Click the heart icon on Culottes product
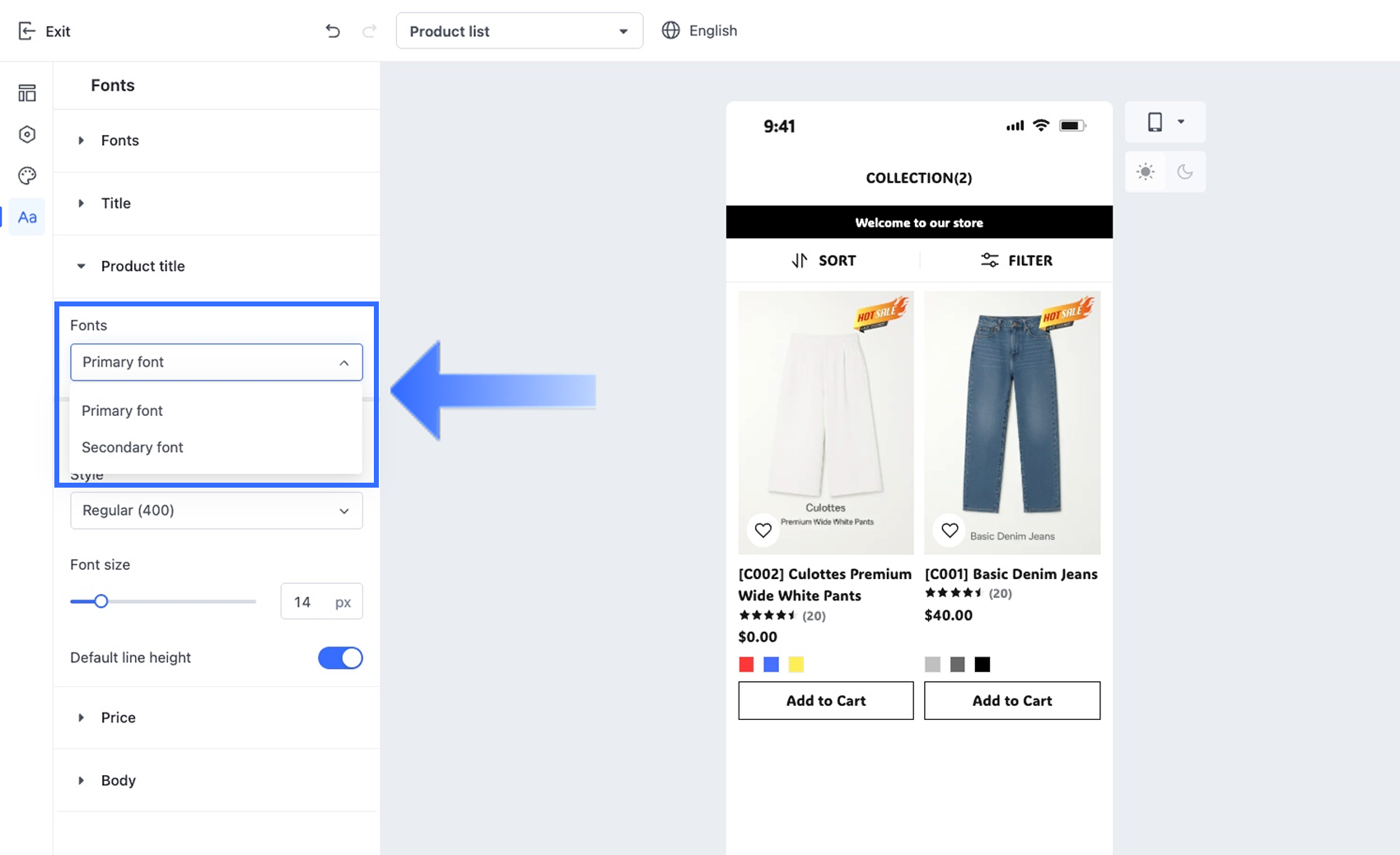 [763, 530]
